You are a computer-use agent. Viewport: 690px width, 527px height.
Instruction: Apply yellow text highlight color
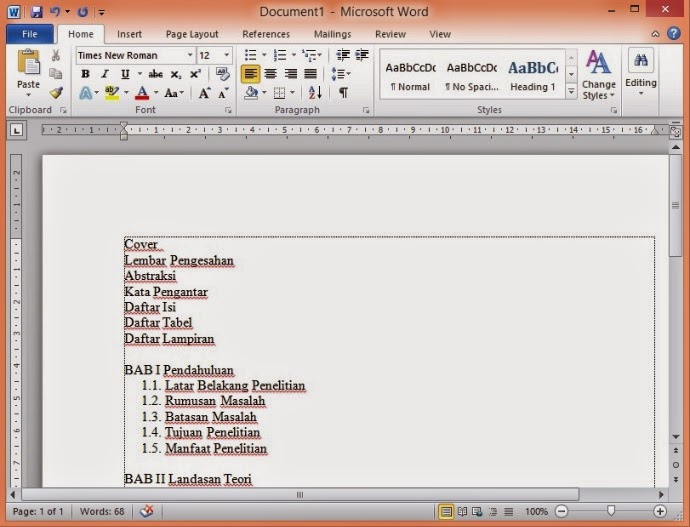click(112, 93)
